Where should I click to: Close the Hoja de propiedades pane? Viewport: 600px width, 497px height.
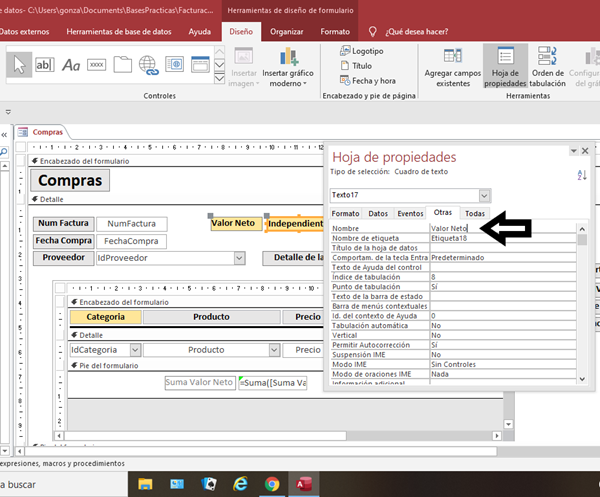[x=586, y=150]
